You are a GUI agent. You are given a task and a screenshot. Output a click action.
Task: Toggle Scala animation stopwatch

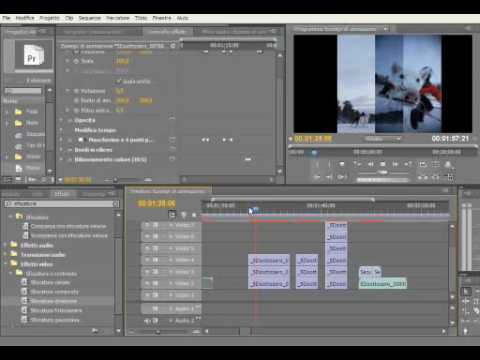point(76,61)
